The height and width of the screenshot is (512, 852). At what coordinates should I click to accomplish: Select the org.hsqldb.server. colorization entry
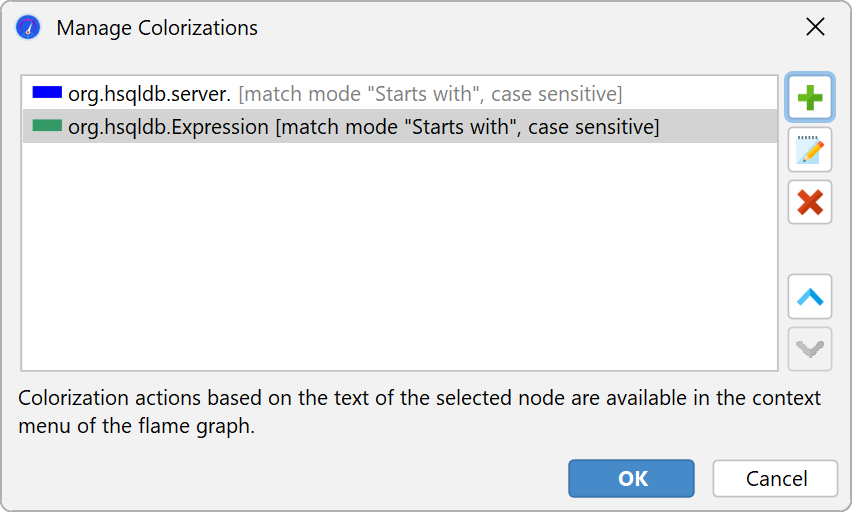pyautogui.click(x=150, y=94)
